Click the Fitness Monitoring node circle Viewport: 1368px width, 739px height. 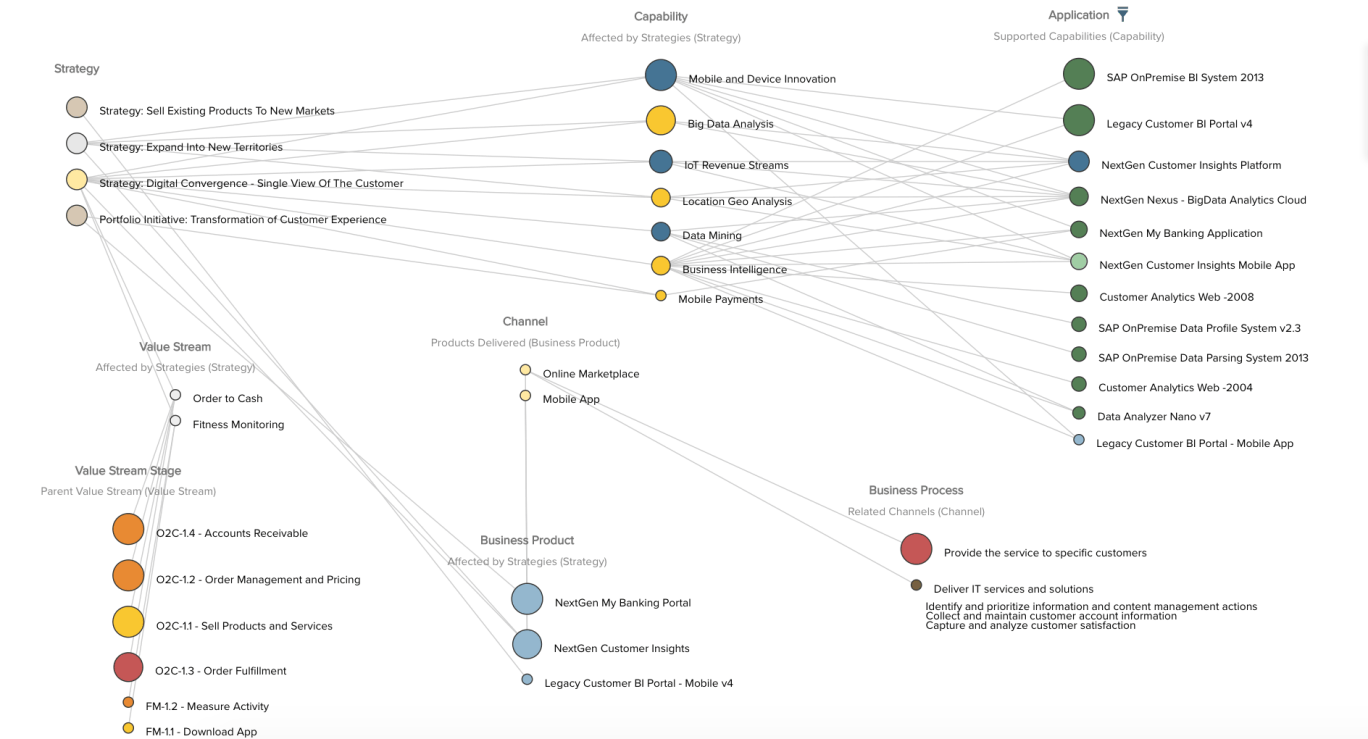coord(175,421)
